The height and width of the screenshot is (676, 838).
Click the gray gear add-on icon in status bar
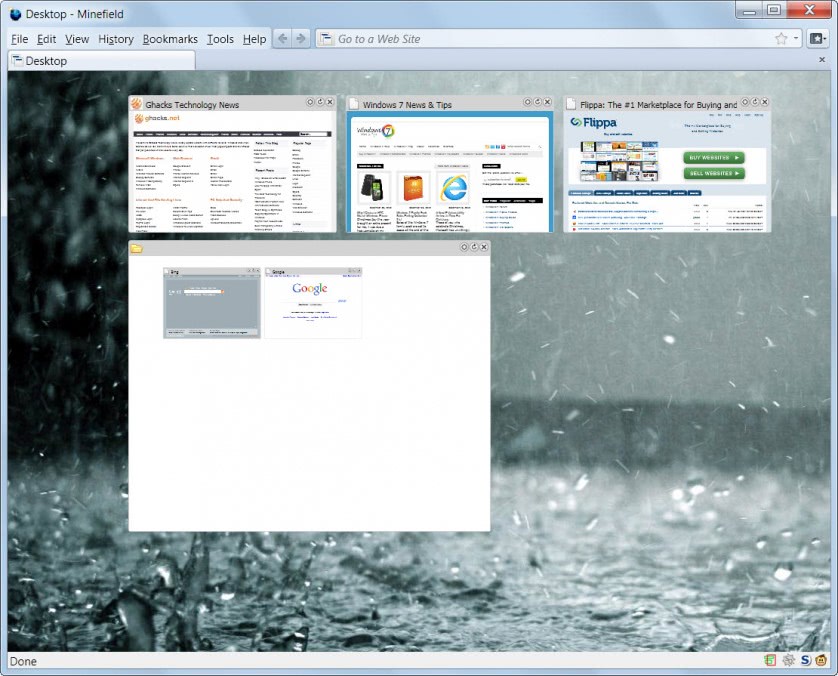tap(789, 660)
